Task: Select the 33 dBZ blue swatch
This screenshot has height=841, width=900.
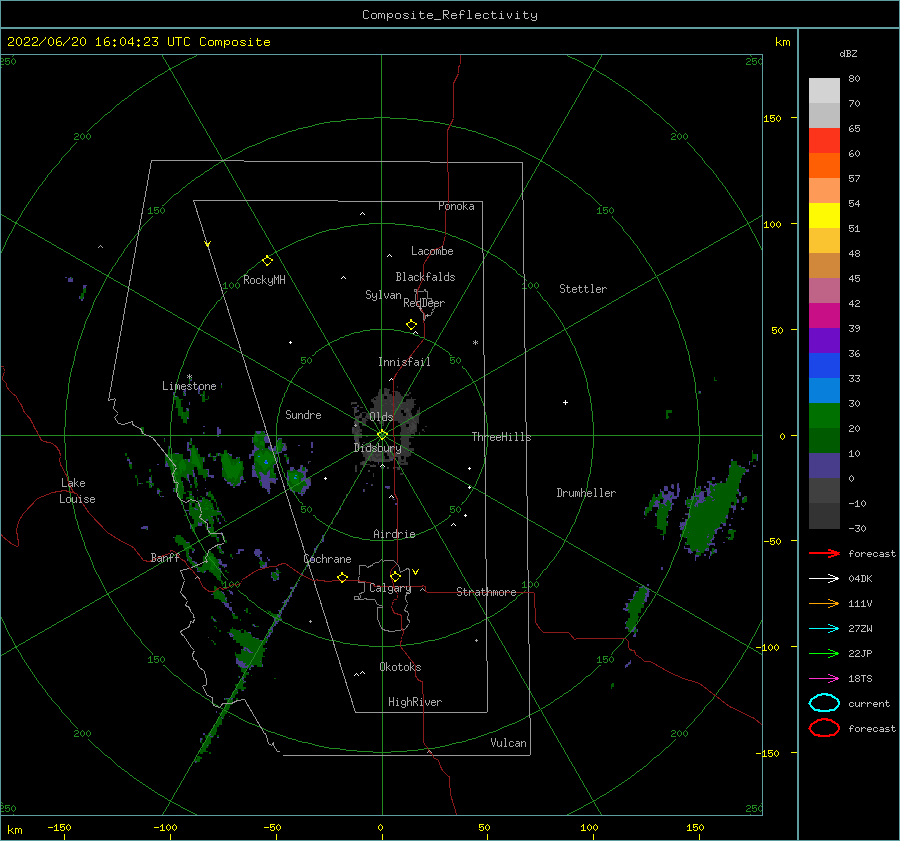Action: (x=824, y=390)
